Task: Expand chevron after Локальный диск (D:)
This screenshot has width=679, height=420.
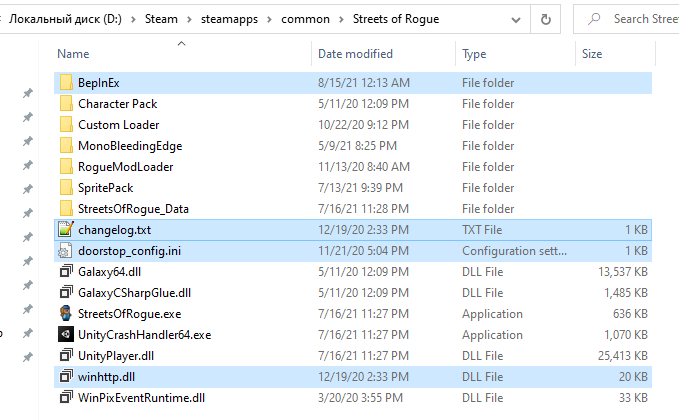Action: point(133,19)
